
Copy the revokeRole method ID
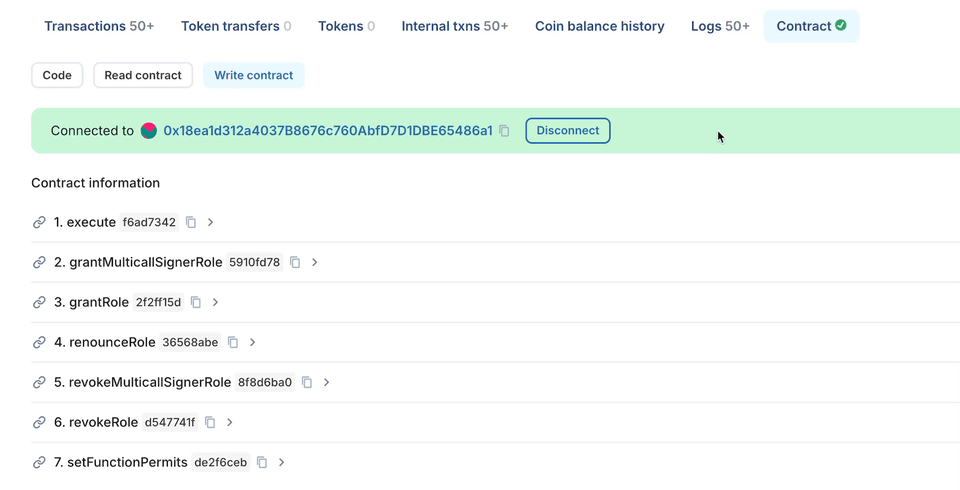(x=210, y=422)
